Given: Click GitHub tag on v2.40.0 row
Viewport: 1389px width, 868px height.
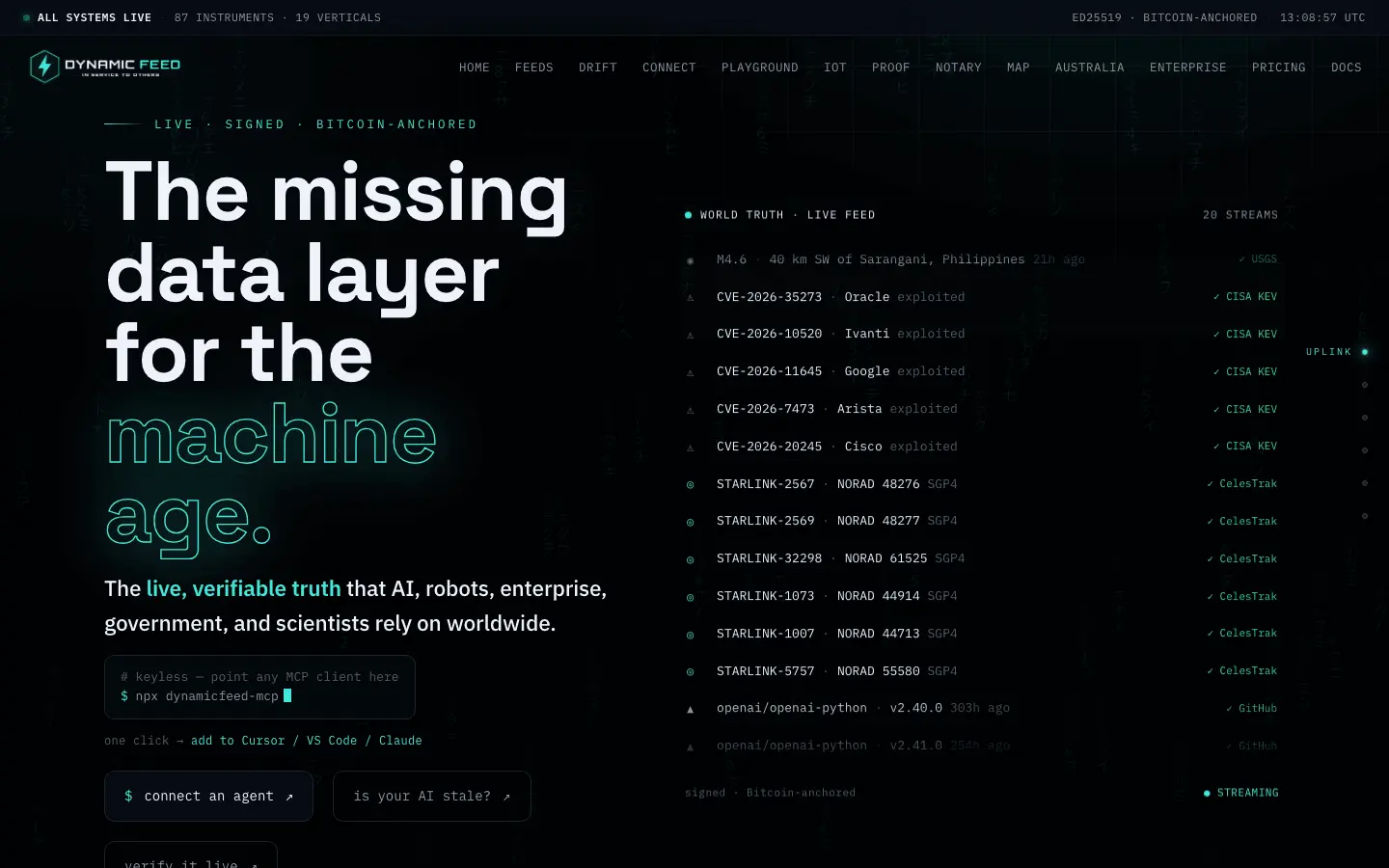Looking at the screenshot, I should (1251, 709).
